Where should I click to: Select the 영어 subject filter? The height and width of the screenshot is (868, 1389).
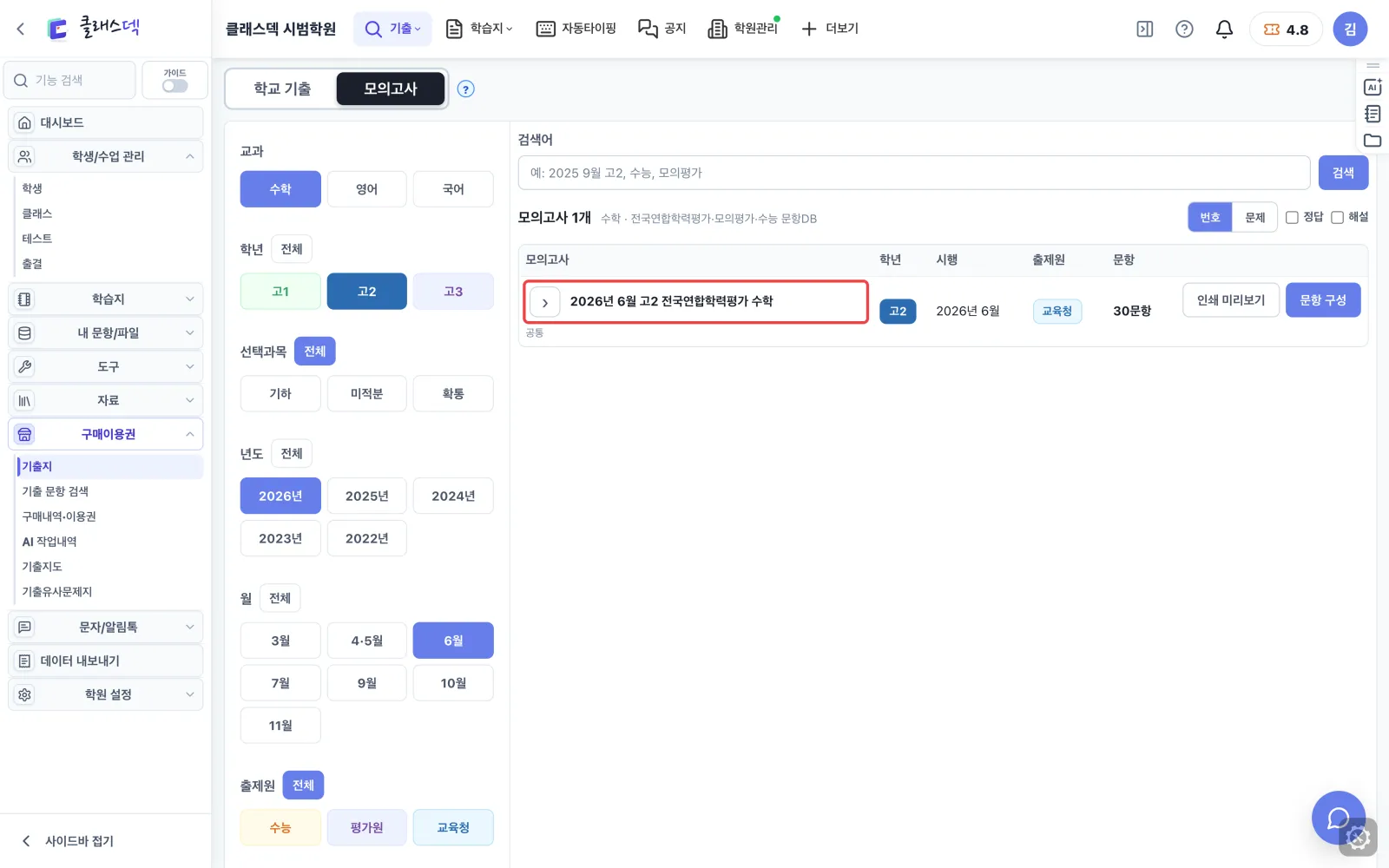[x=367, y=188]
